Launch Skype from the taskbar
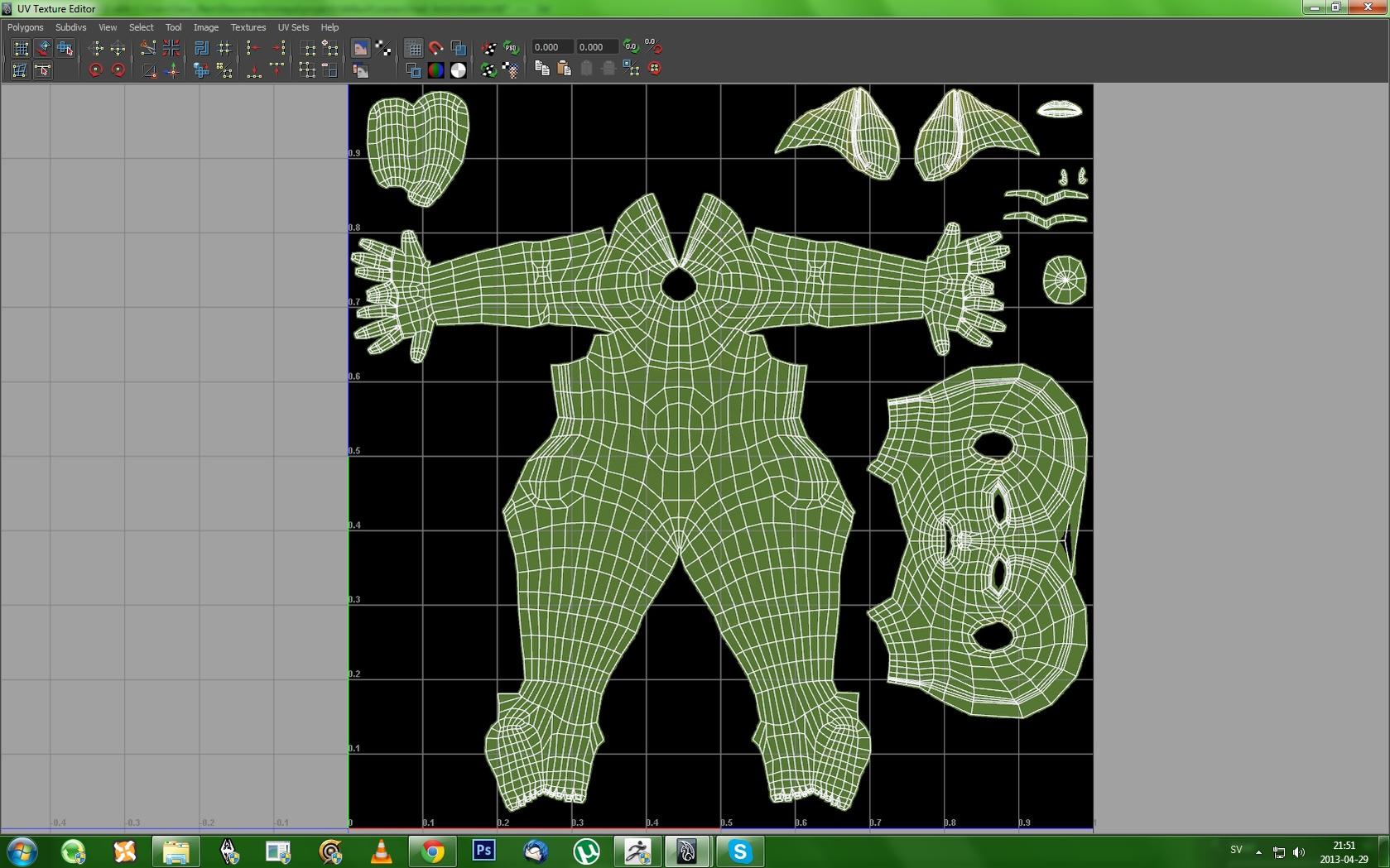1390x868 pixels. pyautogui.click(x=740, y=850)
